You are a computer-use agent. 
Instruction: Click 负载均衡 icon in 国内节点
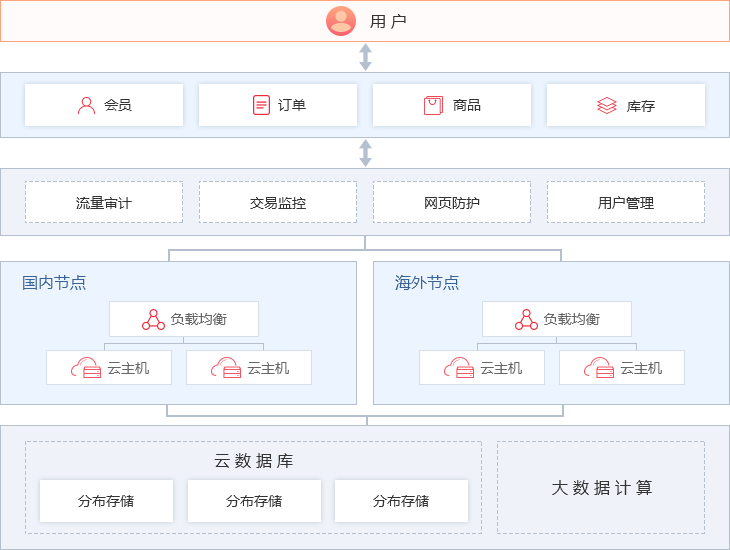click(x=153, y=319)
